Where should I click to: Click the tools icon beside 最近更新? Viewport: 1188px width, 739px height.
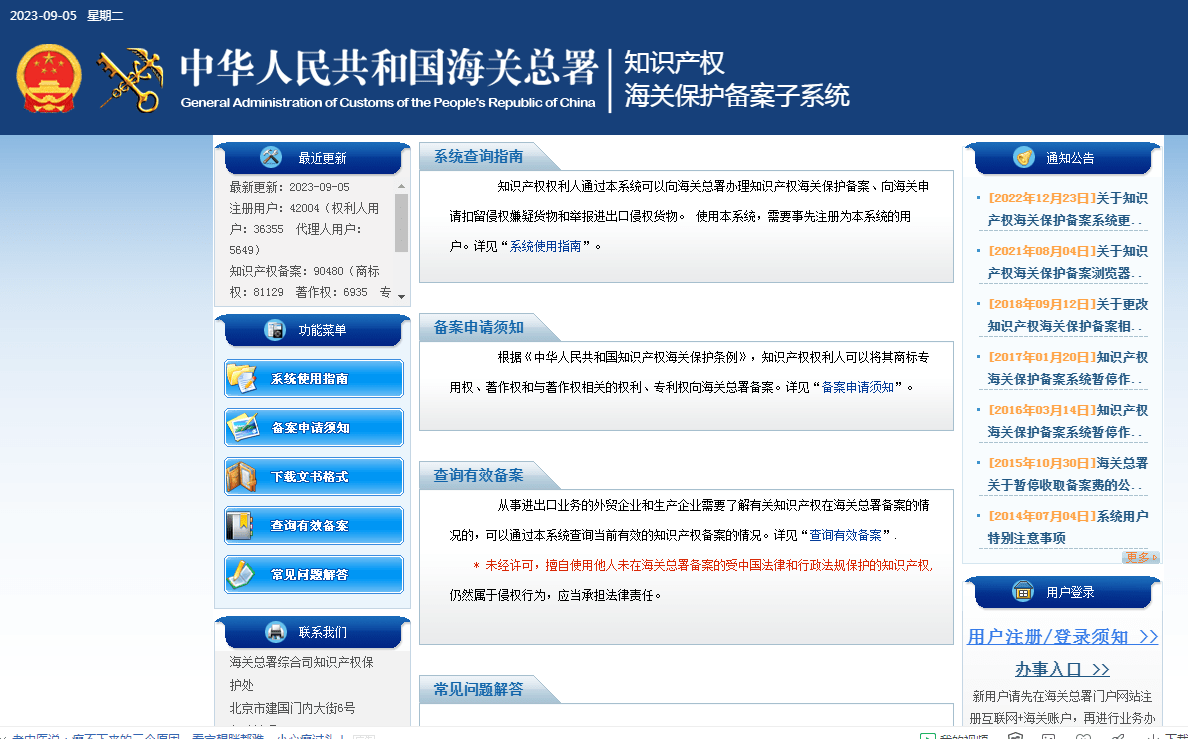[x=270, y=157]
